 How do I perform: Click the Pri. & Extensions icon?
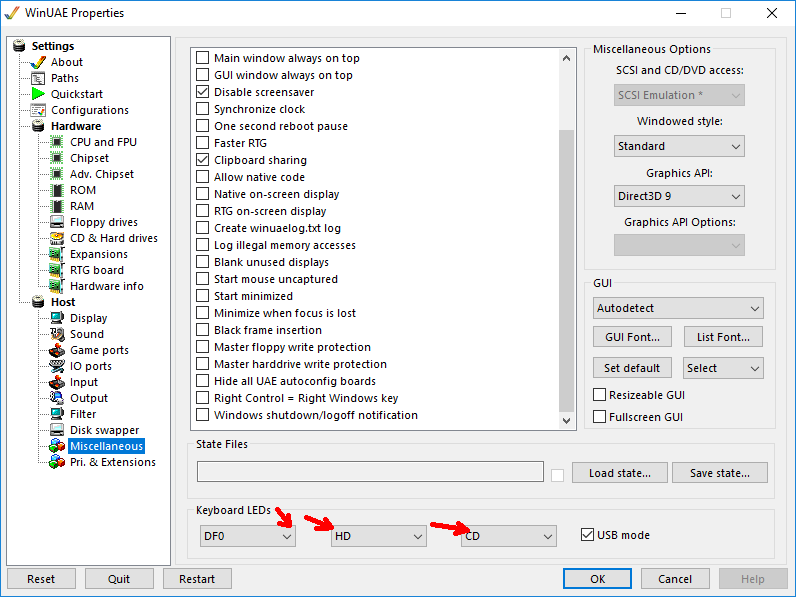(57, 462)
